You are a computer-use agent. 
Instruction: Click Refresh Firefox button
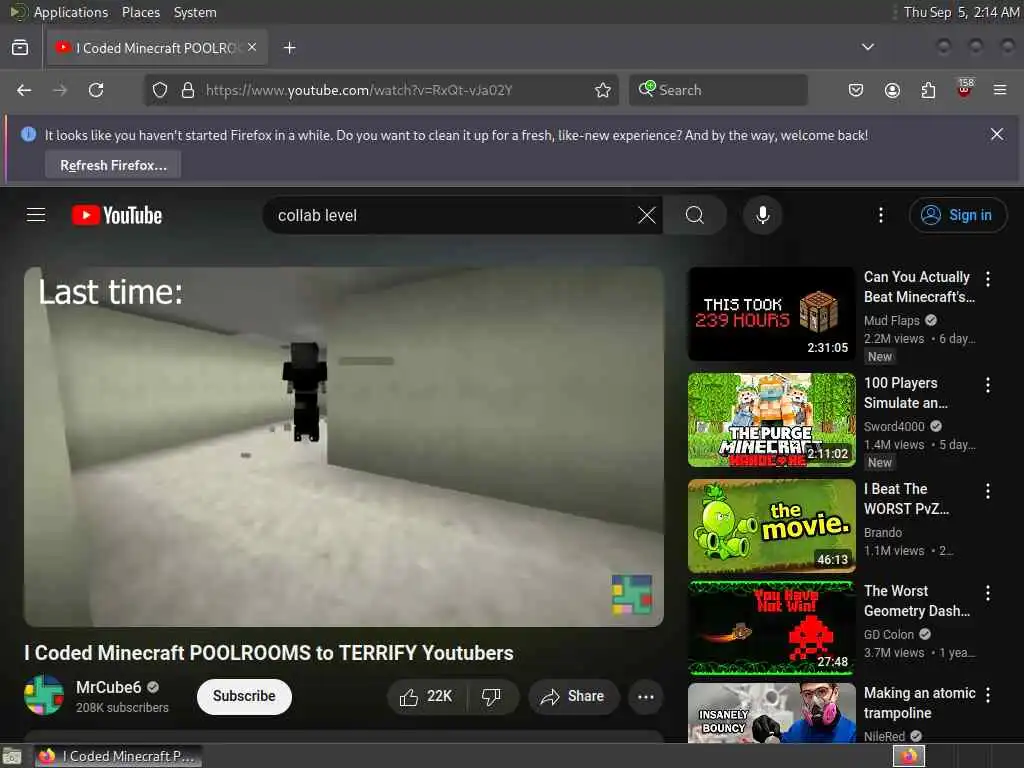(x=113, y=165)
